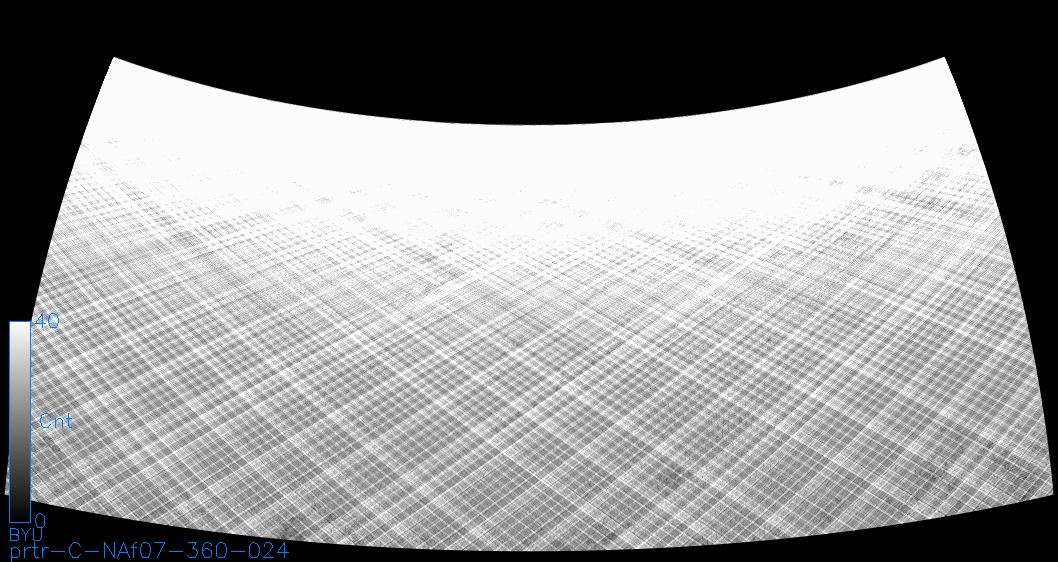The height and width of the screenshot is (562, 1058).
Task: Click the 'BYU' label below colorbar
Action: (x=25, y=535)
